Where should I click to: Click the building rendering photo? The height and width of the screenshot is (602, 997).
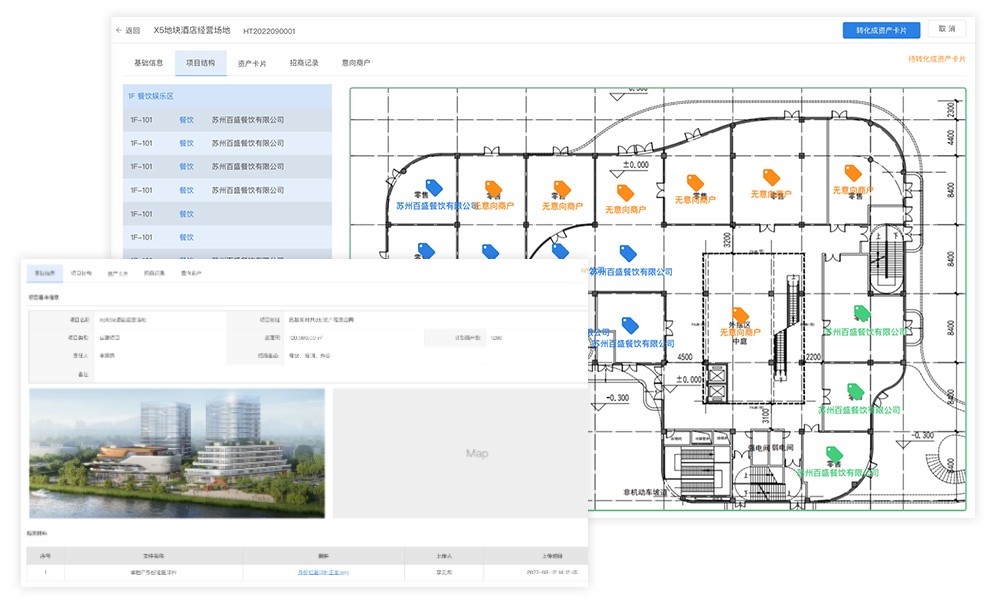[177, 454]
